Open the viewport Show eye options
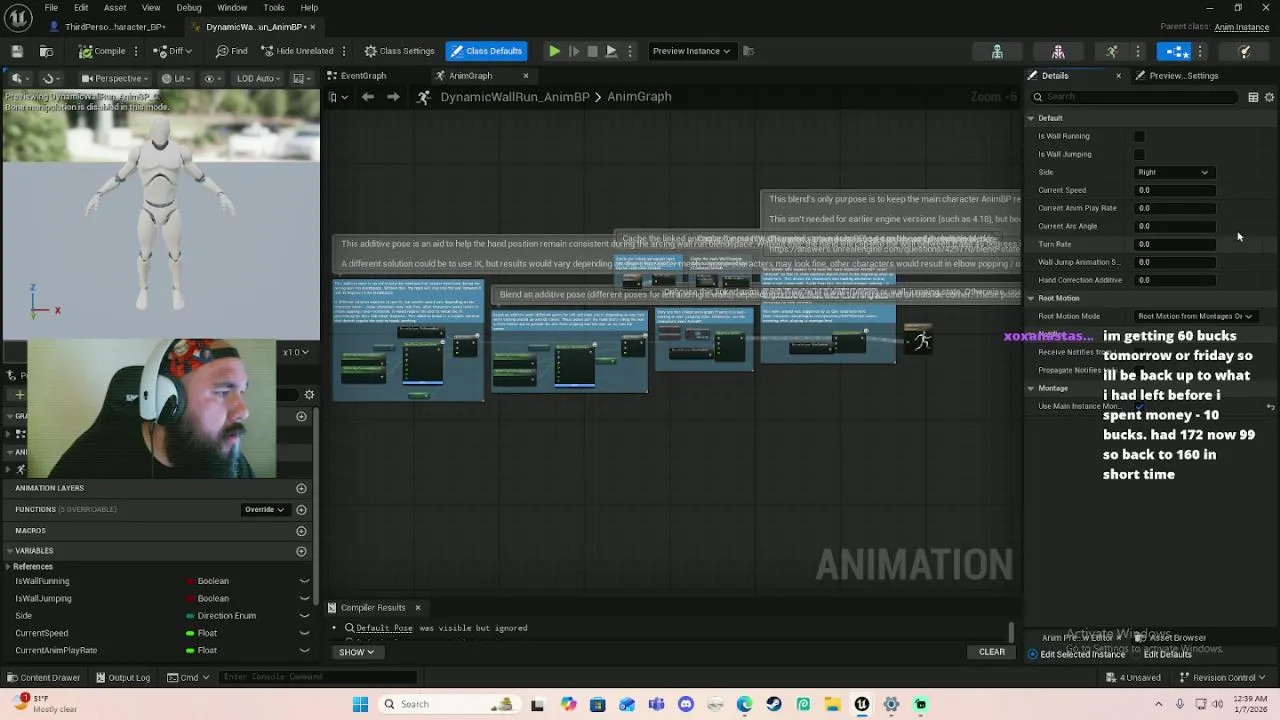The image size is (1280, 720). 212,78
